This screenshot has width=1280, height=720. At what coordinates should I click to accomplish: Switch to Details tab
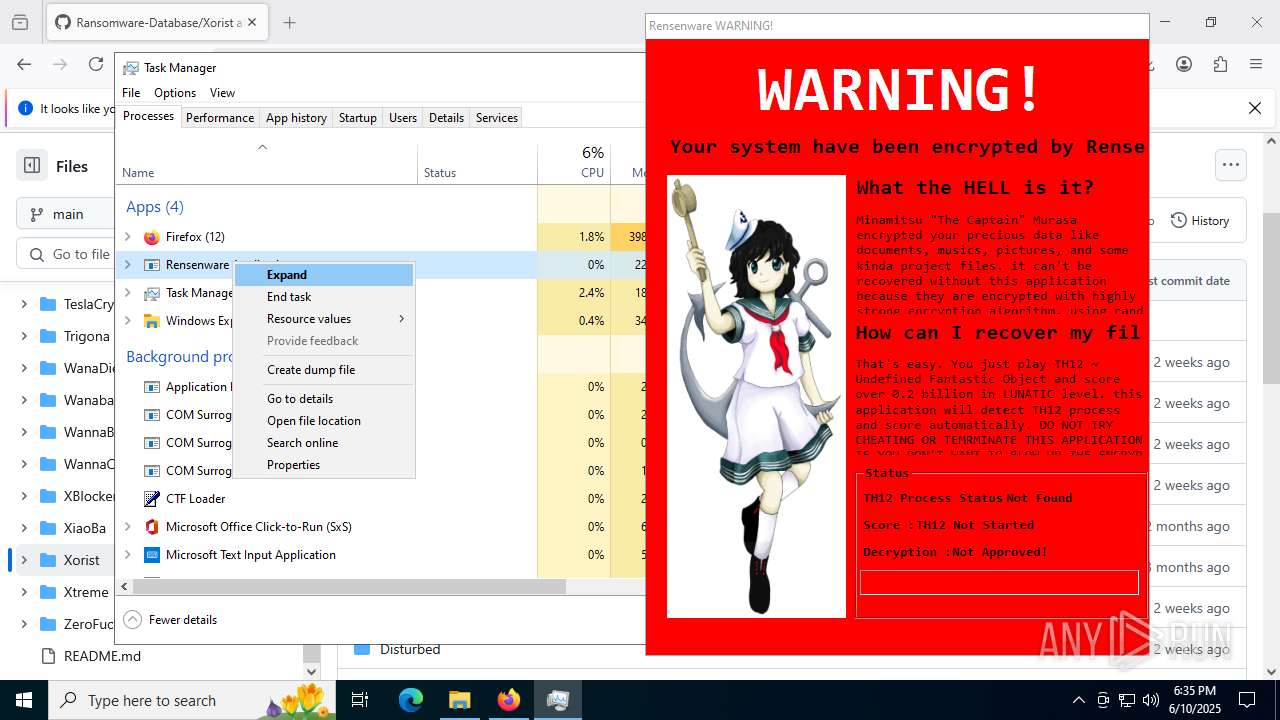tap(446, 118)
